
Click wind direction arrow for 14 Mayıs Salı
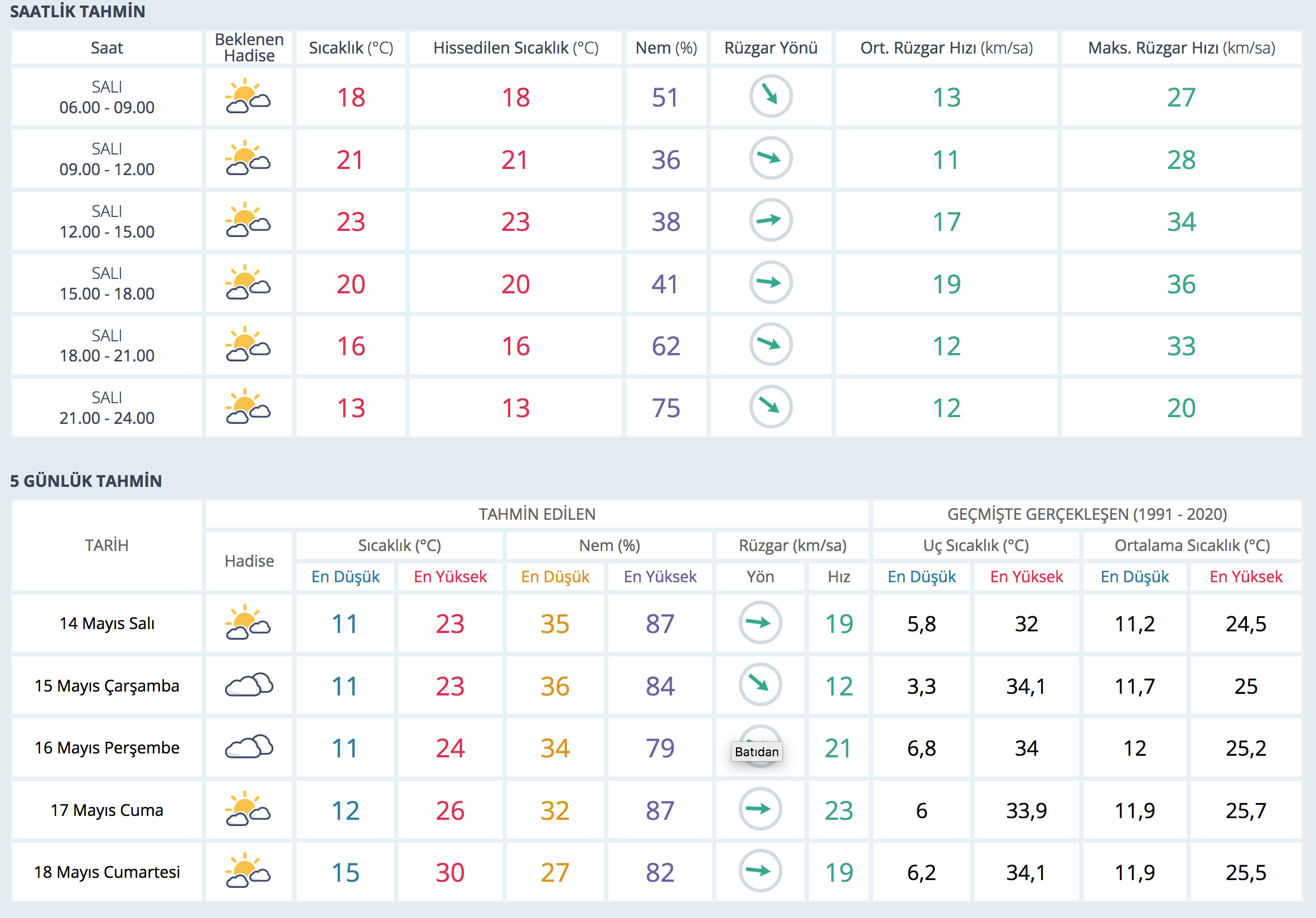point(760,623)
